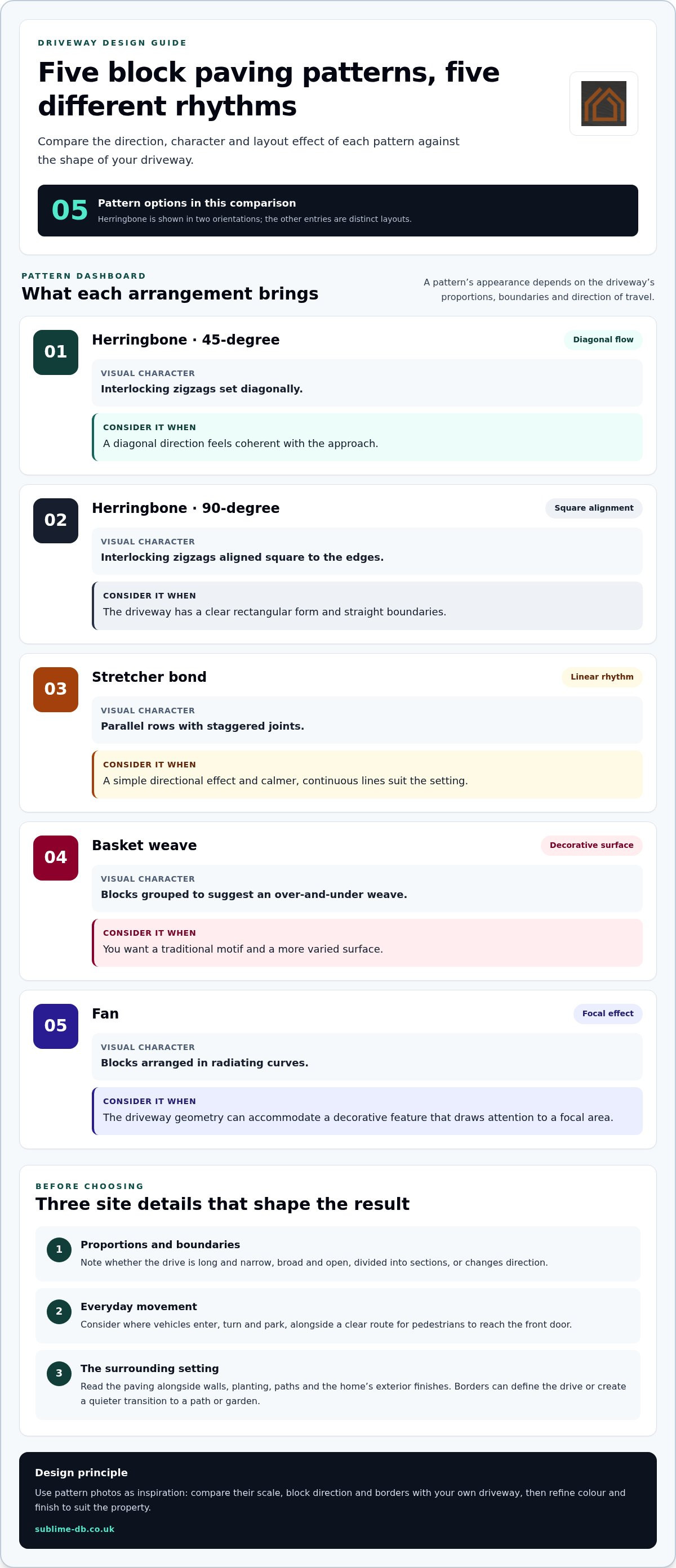Select the Basket weave Consider It When box
Viewport: 676px width, 1568px height.
click(367, 943)
